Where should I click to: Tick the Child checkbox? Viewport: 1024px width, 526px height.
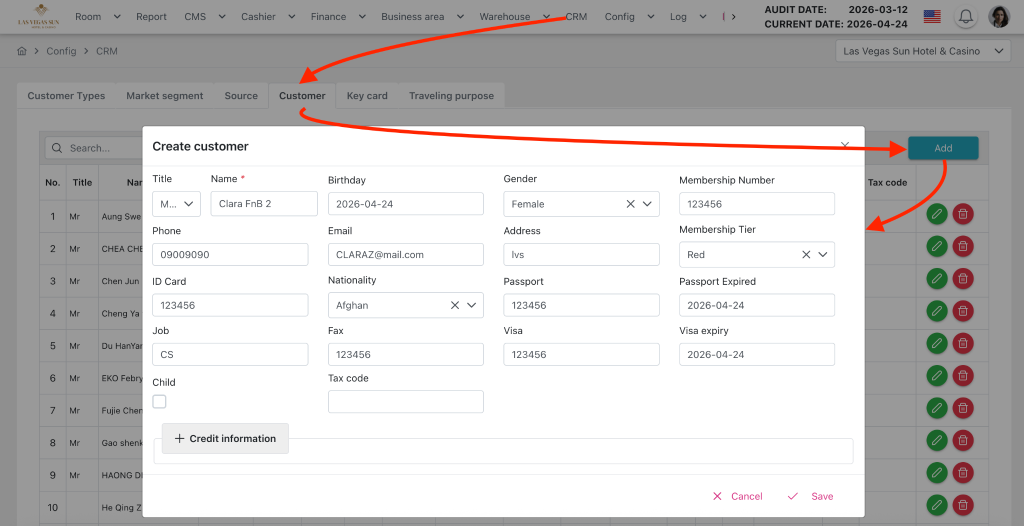[x=159, y=402]
